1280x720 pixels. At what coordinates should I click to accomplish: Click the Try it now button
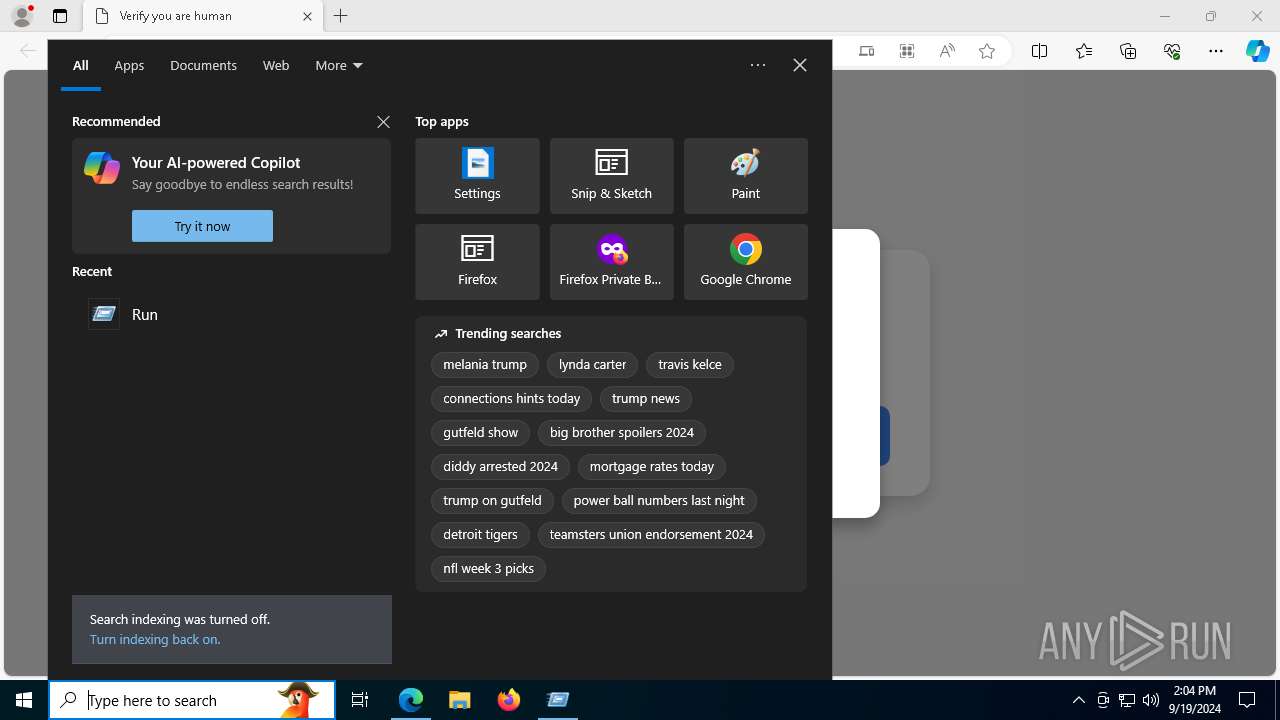(202, 226)
